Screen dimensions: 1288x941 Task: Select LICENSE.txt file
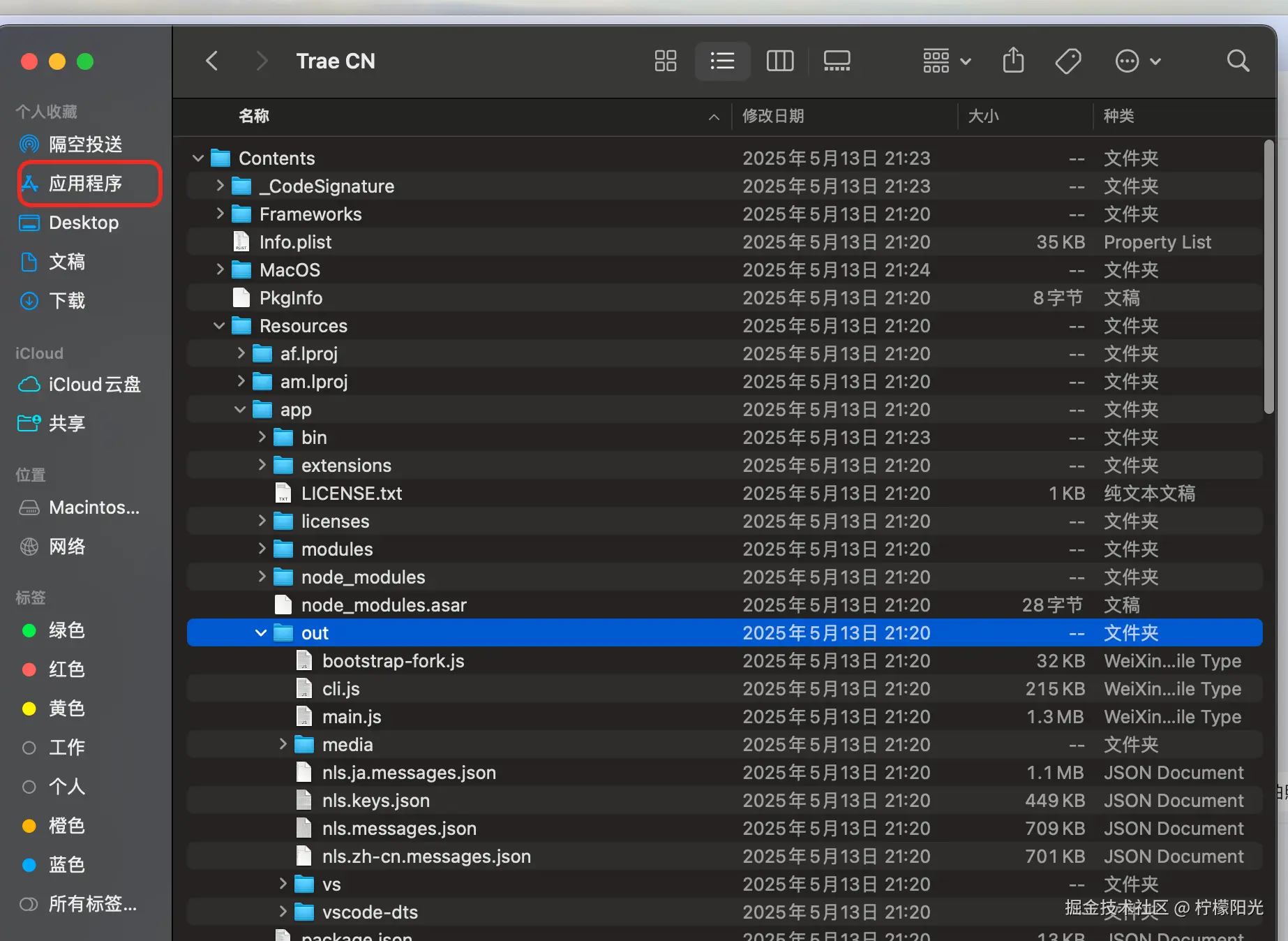coord(725,494)
